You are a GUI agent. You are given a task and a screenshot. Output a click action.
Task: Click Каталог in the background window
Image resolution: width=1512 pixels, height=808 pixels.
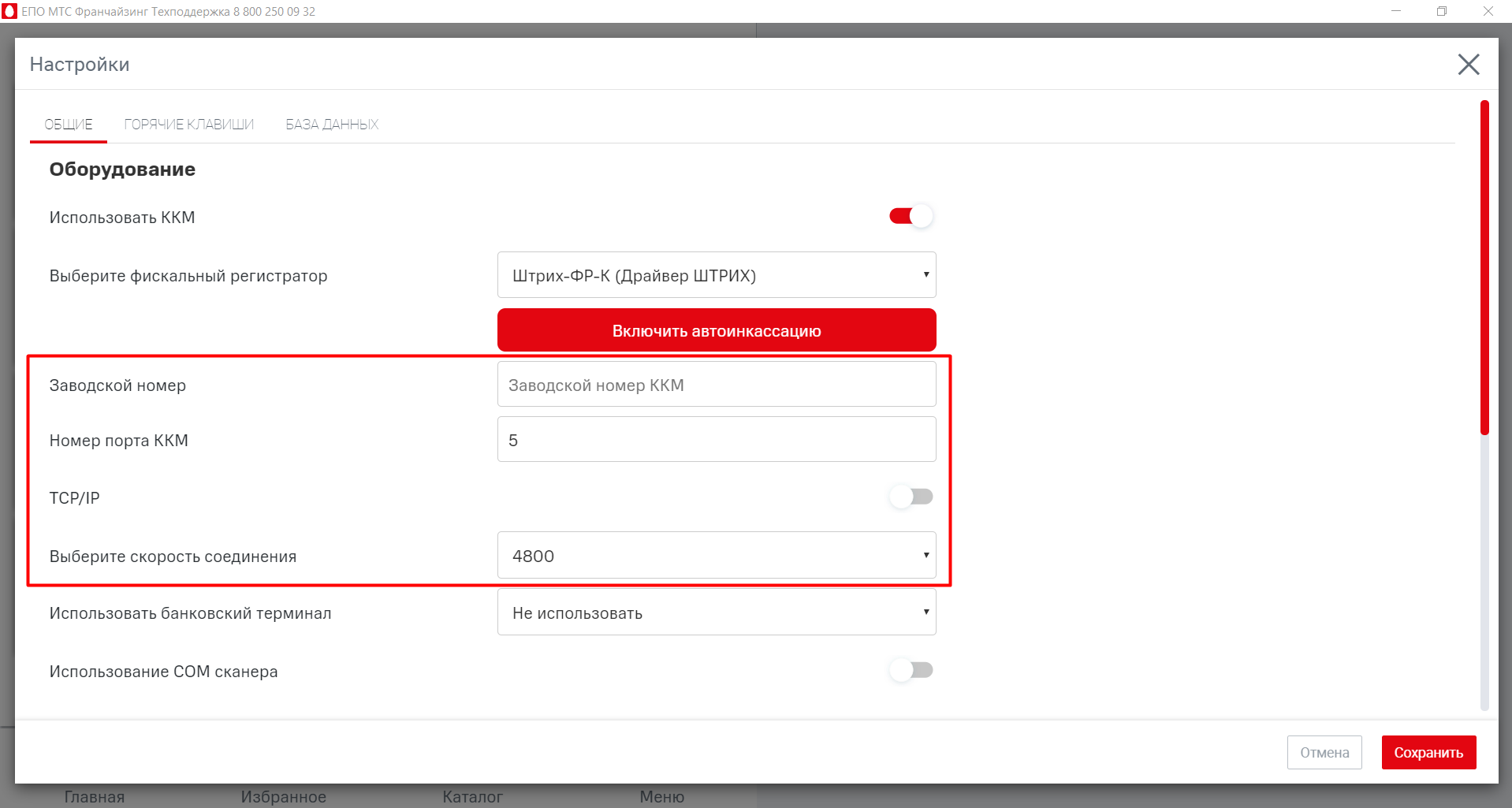[472, 797]
